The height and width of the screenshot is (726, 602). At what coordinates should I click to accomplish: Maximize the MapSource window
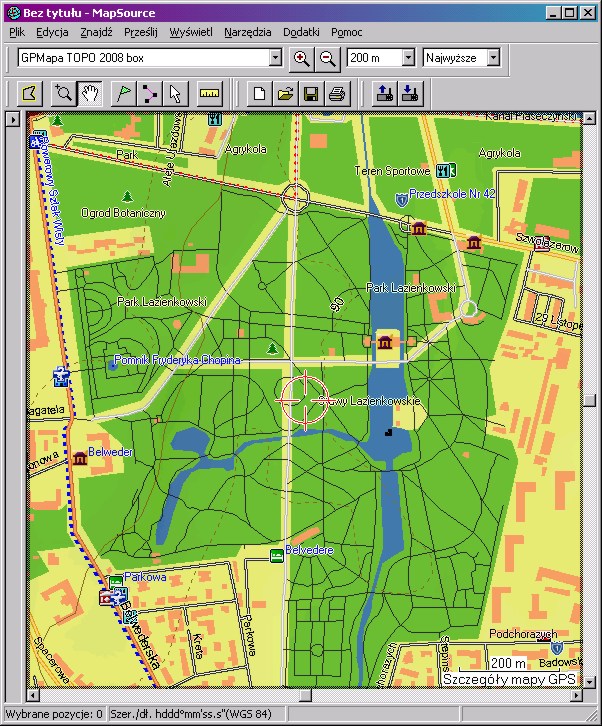pos(570,13)
